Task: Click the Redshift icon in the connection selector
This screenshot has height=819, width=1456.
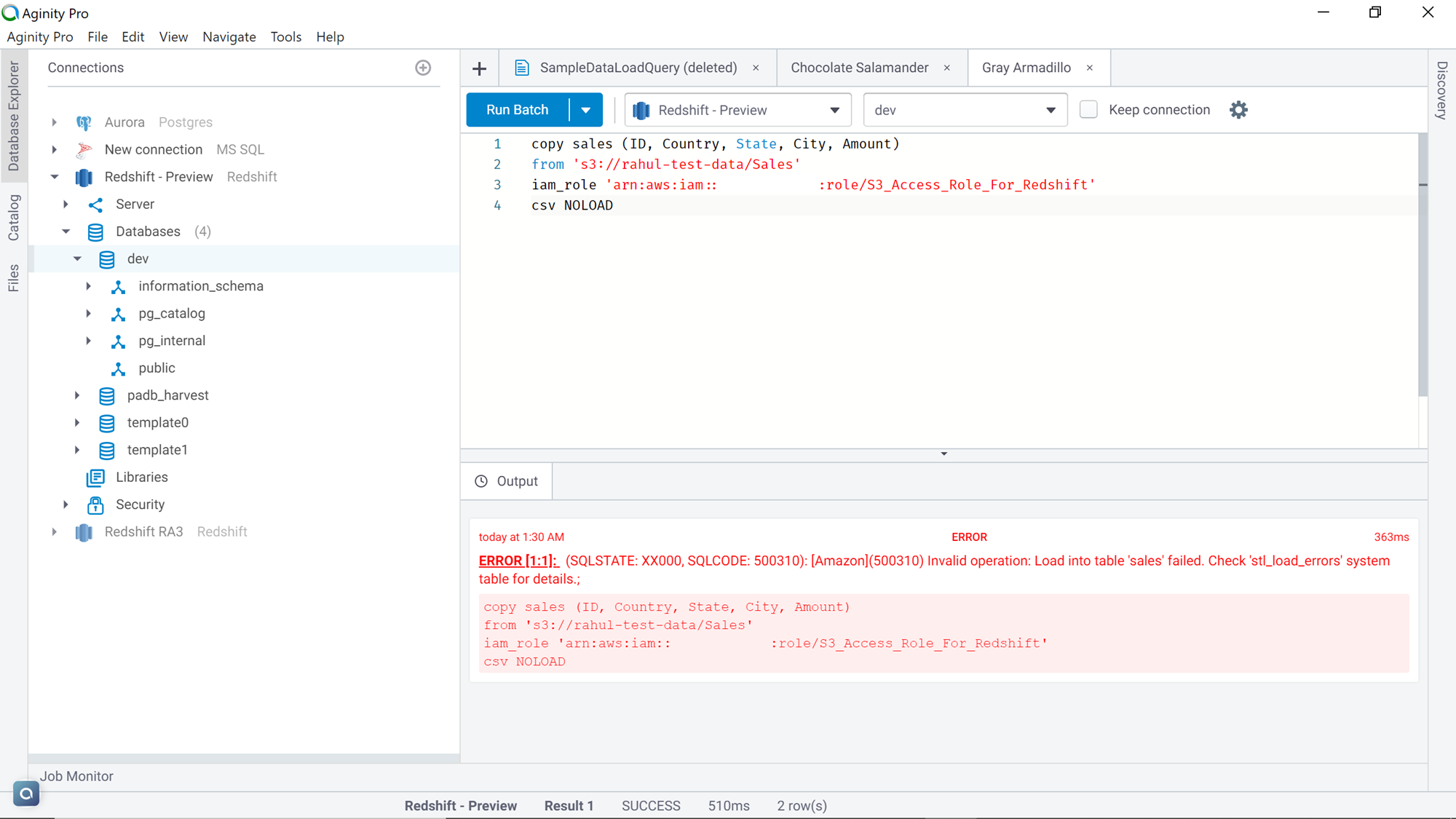Action: pyautogui.click(x=641, y=110)
